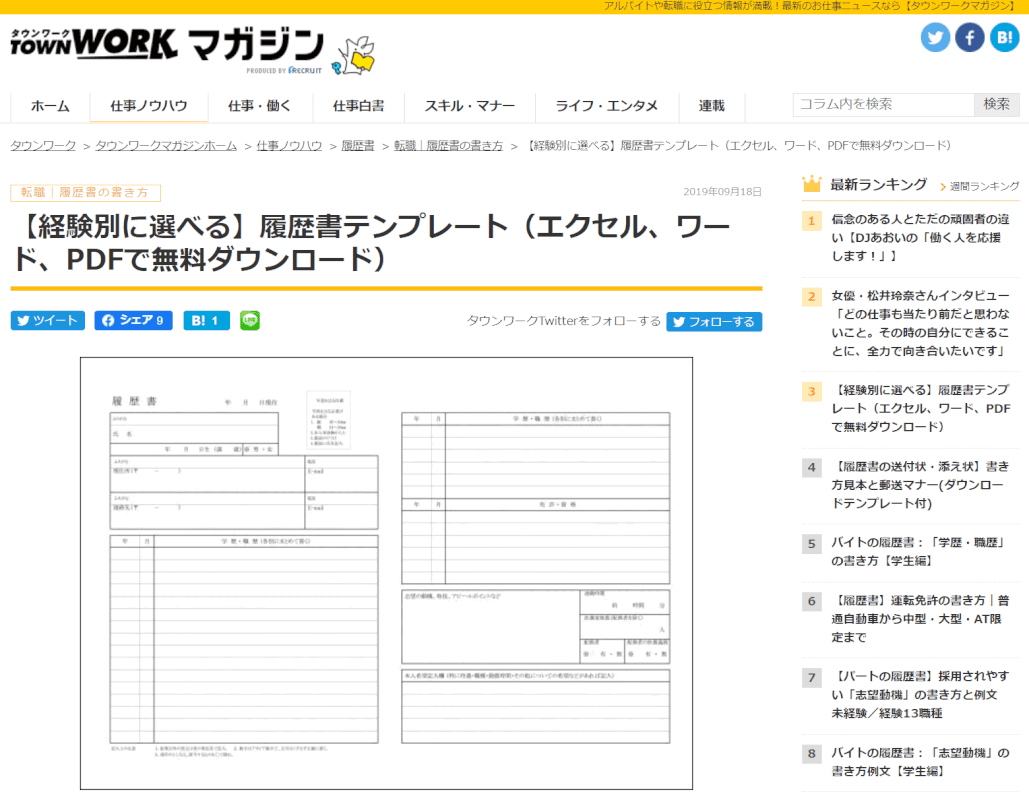Open the 仕事・働く menu tab
This screenshot has height=800, width=1029.
(260, 106)
